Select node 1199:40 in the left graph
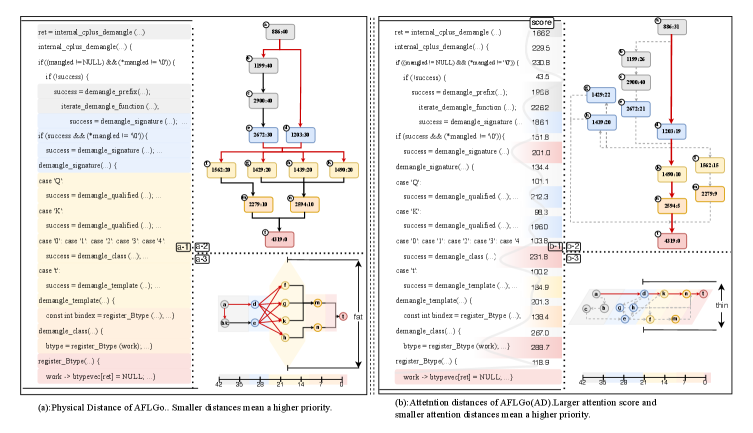This screenshot has width=753, height=433. [x=264, y=65]
